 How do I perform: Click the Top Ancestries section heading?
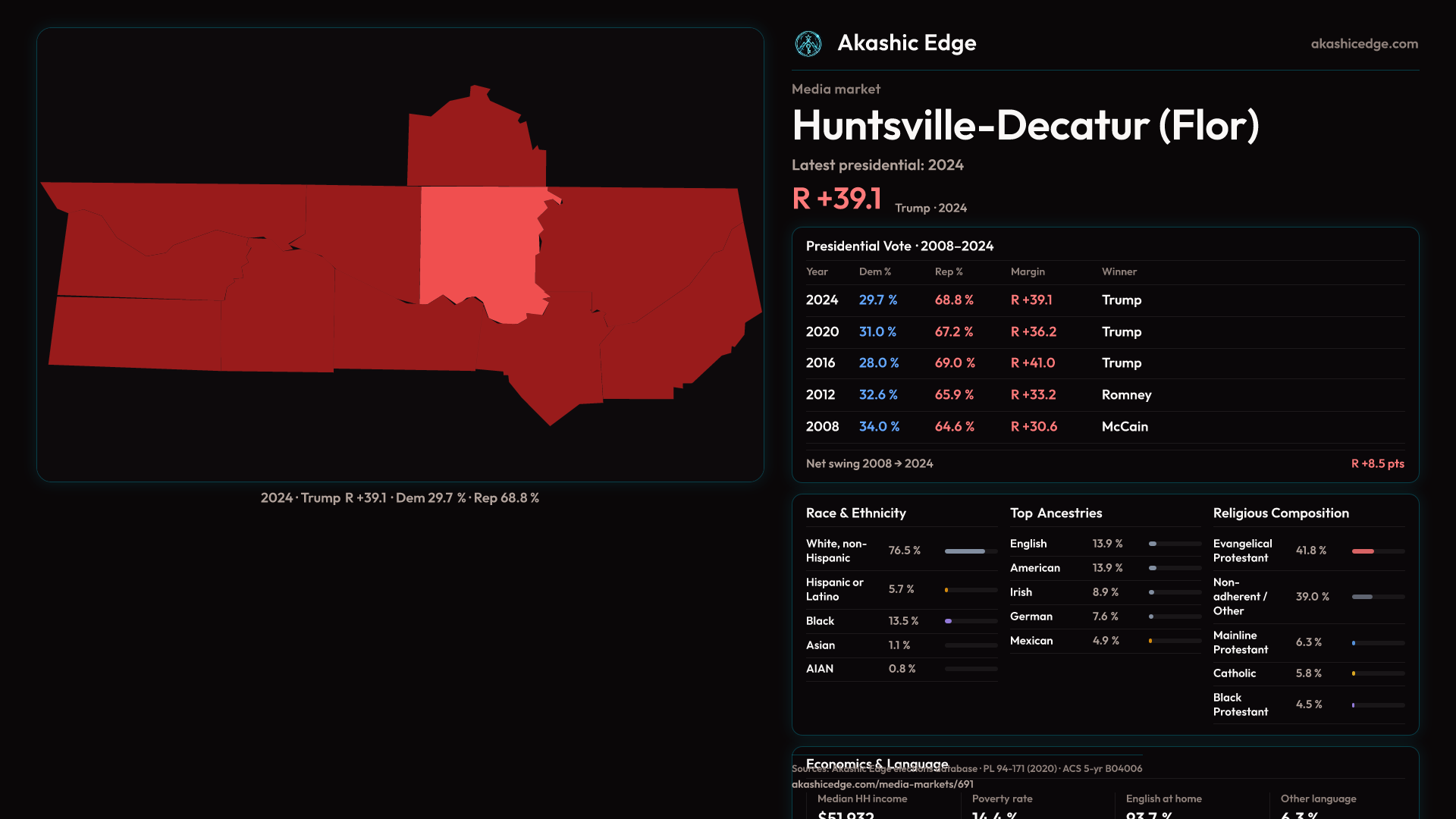click(x=1056, y=513)
